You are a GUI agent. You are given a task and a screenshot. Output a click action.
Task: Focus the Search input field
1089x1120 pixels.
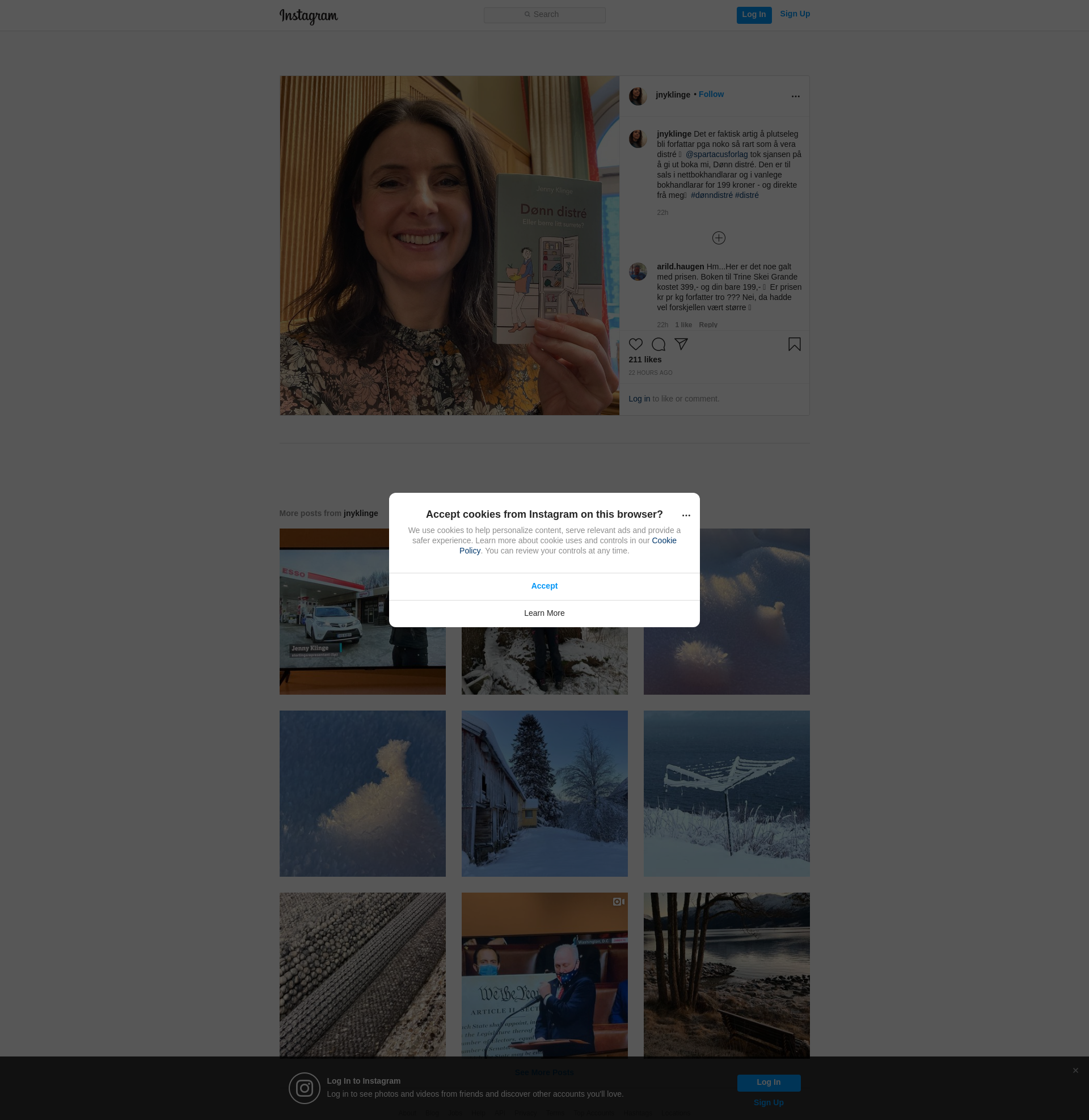[x=544, y=15]
